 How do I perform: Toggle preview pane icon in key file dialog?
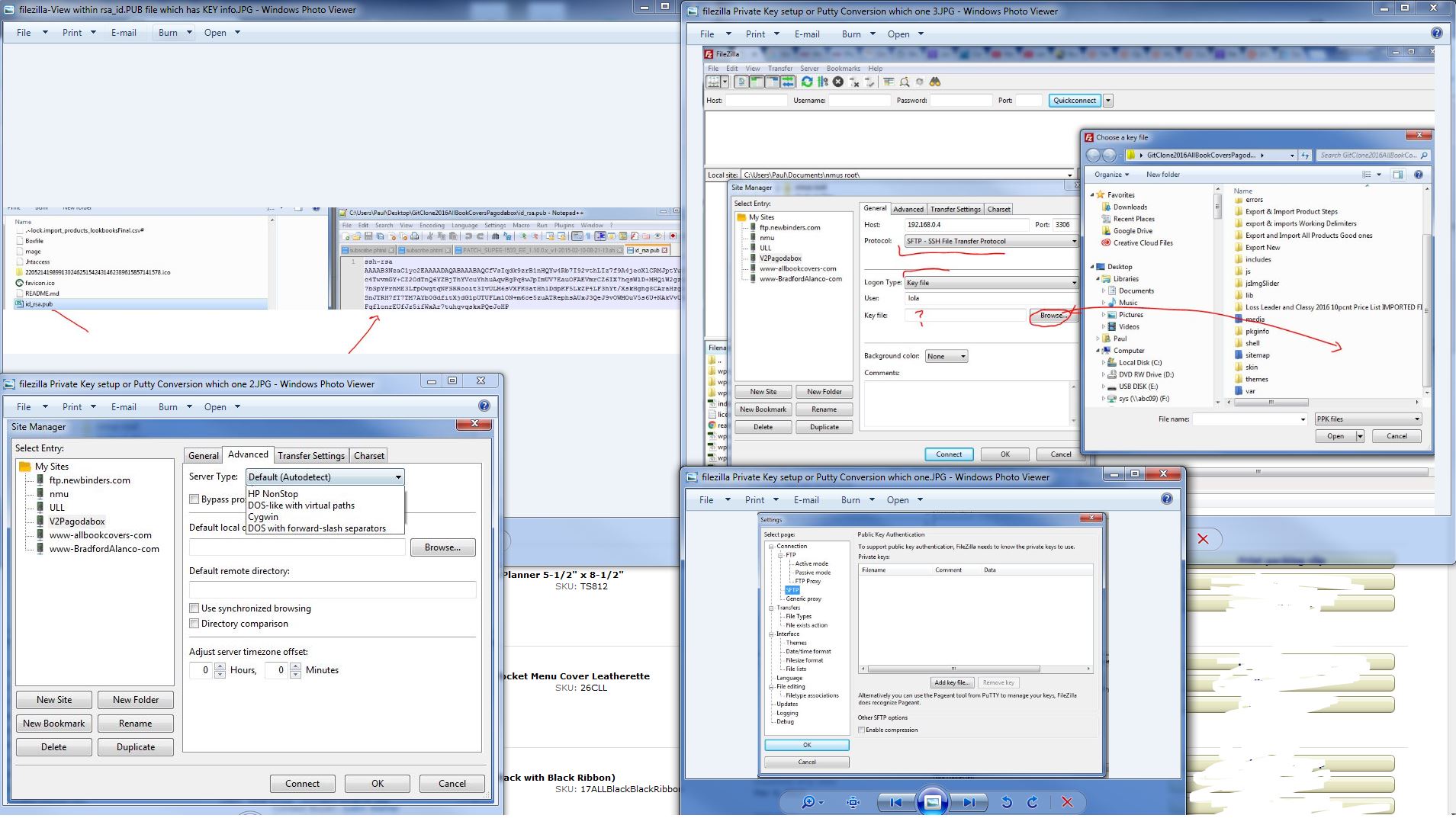coord(1398,175)
